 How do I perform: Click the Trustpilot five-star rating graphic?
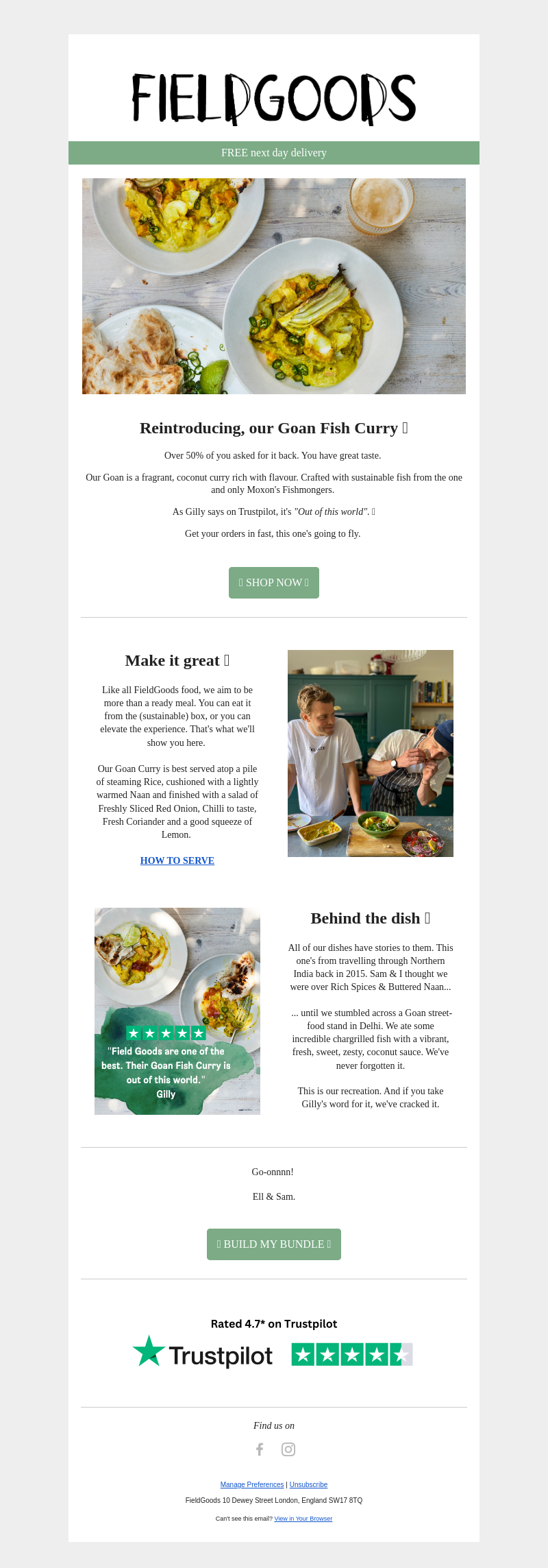(x=352, y=1354)
